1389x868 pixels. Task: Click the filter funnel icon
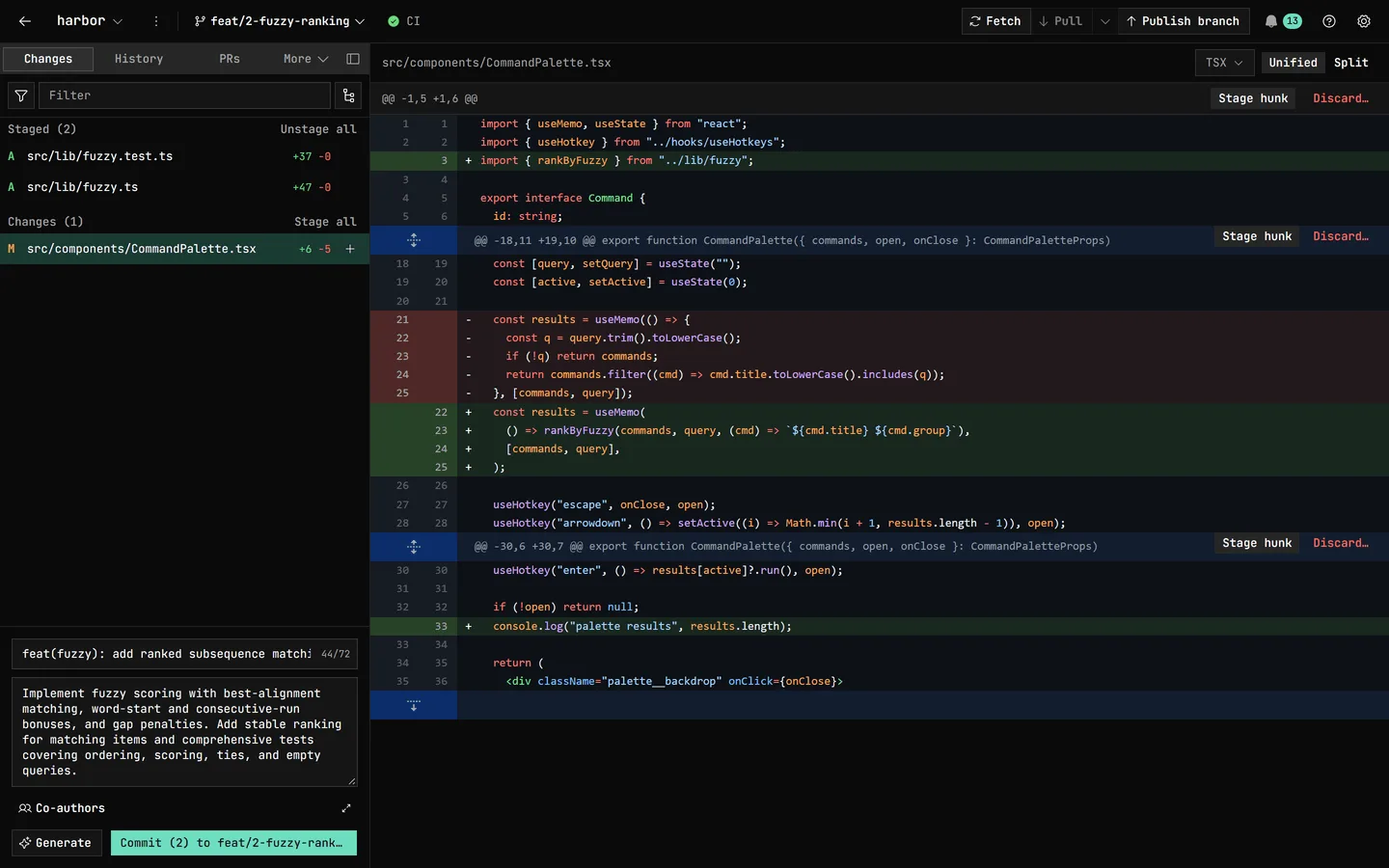[x=21, y=95]
